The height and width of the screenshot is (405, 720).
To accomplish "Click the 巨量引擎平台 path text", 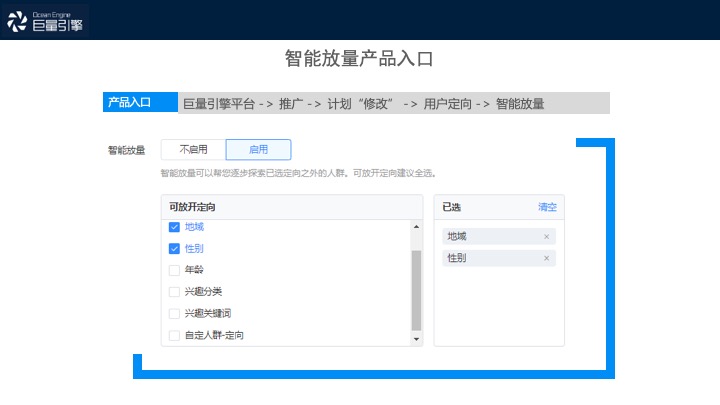I will 219,104.
